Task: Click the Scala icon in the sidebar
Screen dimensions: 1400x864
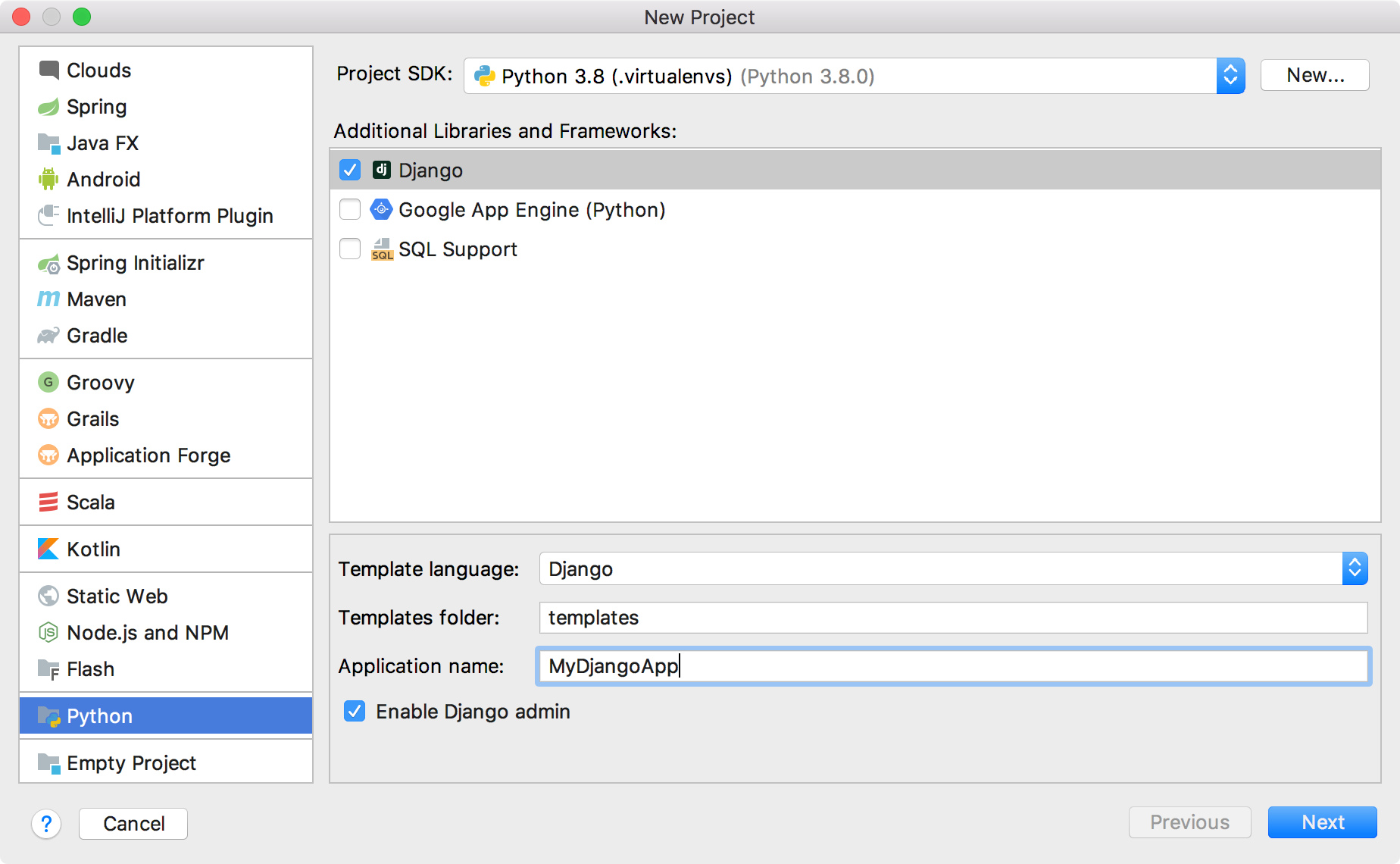Action: click(x=47, y=502)
